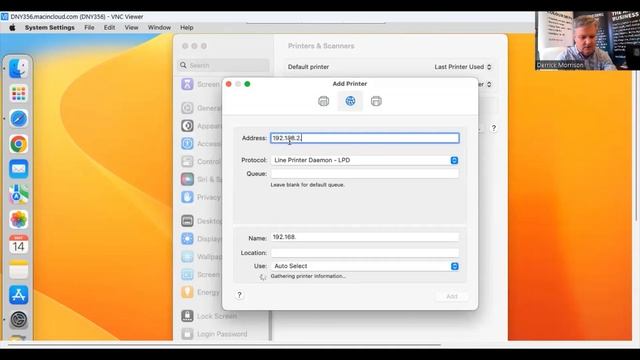
Task: Open the System Settings menu
Action: click(x=50, y=28)
